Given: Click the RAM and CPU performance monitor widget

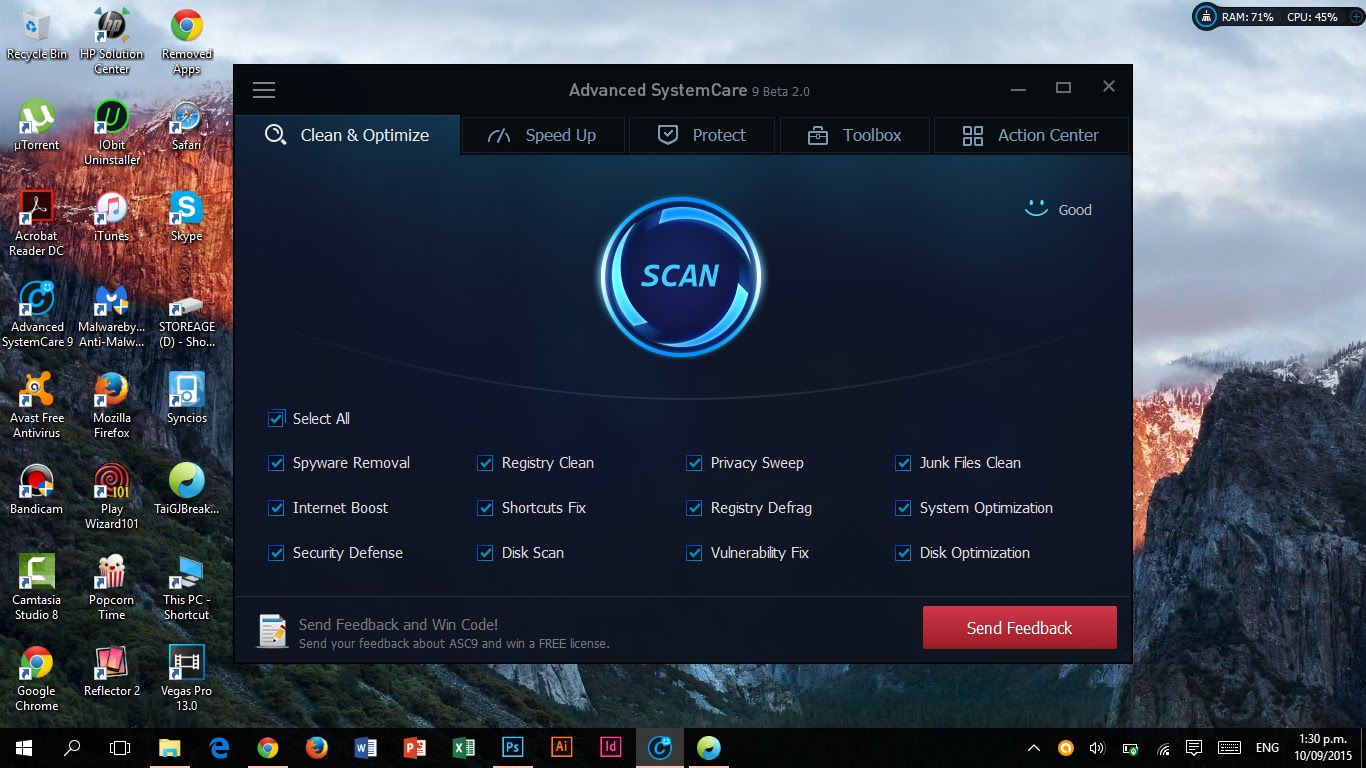Looking at the screenshot, I should [x=1277, y=17].
